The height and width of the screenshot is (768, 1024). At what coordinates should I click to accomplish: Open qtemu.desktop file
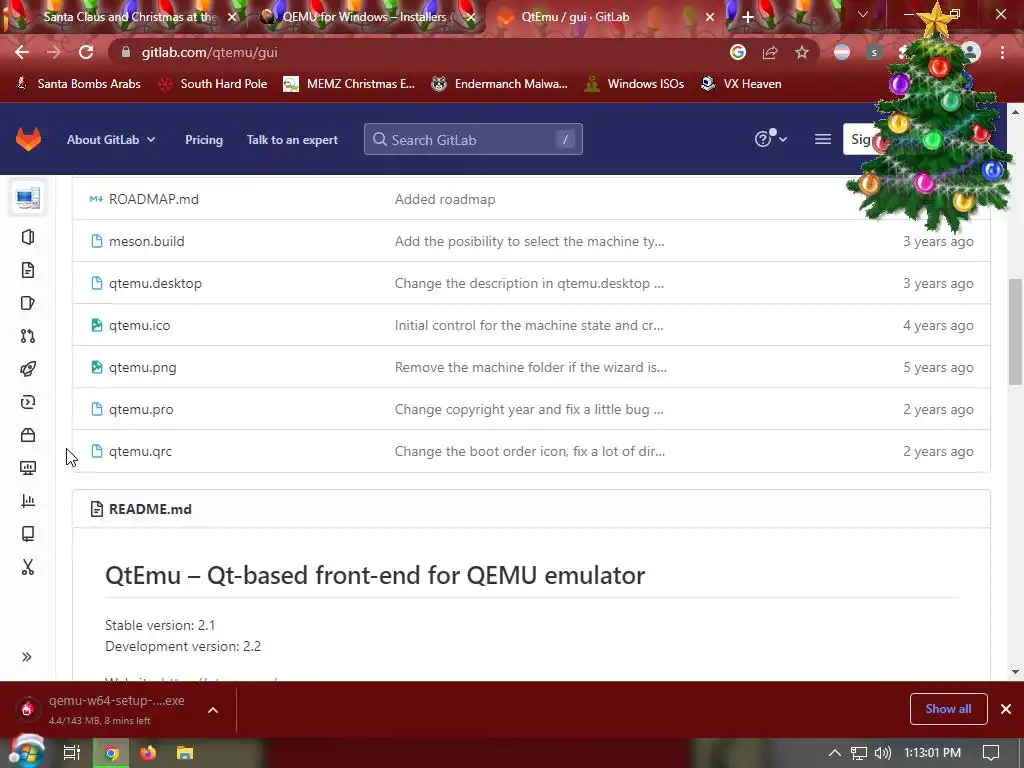[155, 283]
